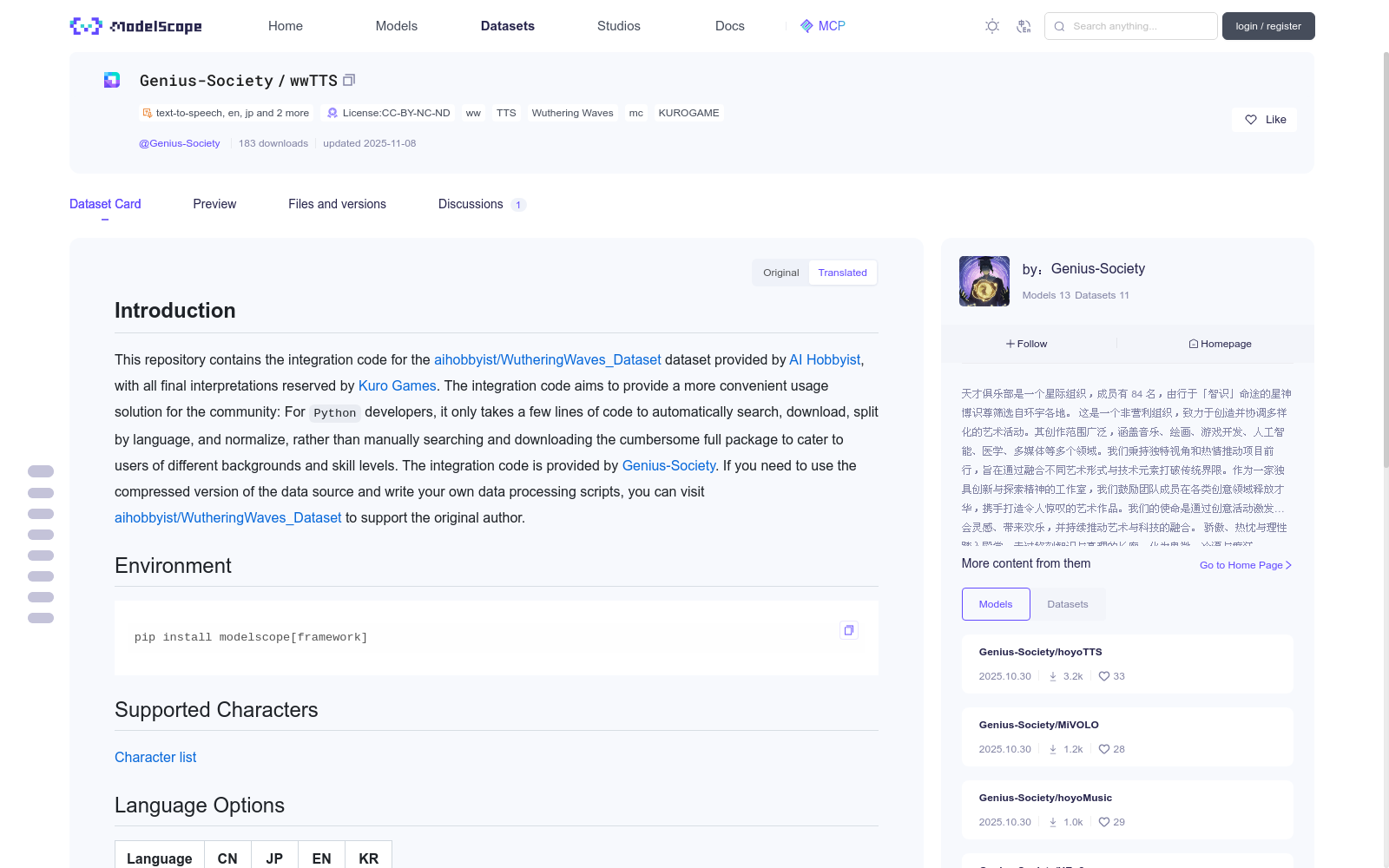Viewport: 1389px width, 868px height.
Task: Open the AI Hobbyist link
Action: point(825,359)
